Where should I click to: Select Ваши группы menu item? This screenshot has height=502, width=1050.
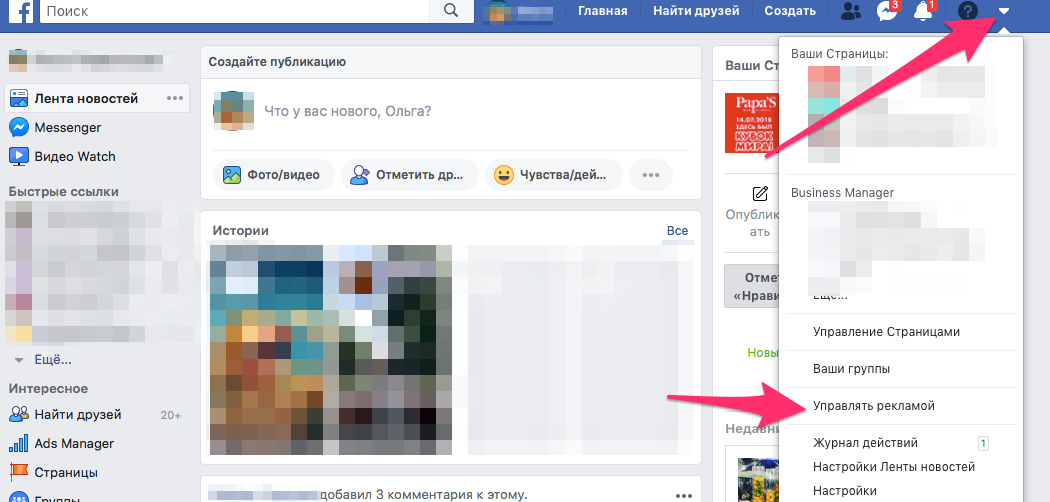coord(851,369)
